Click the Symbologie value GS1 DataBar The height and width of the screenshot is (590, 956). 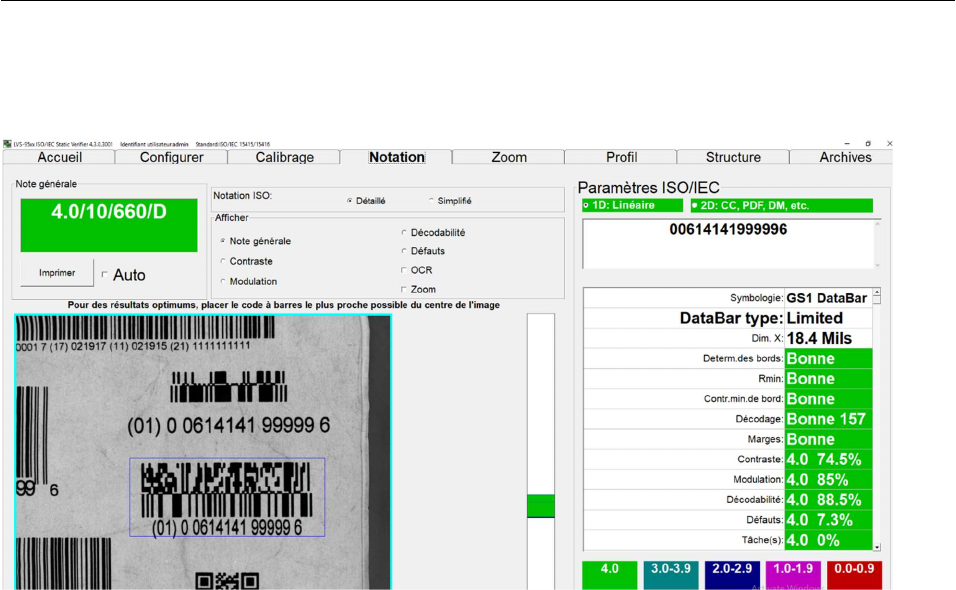tap(828, 298)
